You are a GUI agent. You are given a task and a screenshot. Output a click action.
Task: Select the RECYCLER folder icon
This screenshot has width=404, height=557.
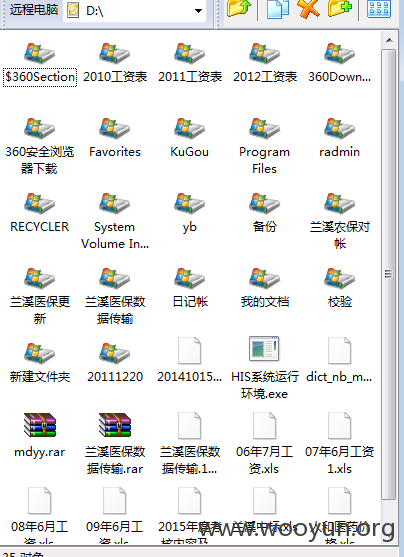(x=39, y=204)
